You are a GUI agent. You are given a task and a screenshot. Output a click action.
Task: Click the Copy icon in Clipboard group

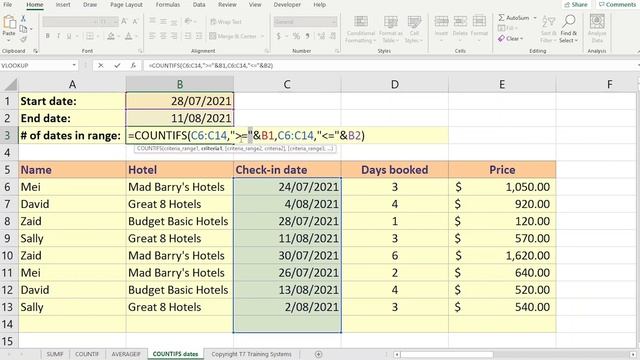(24, 29)
